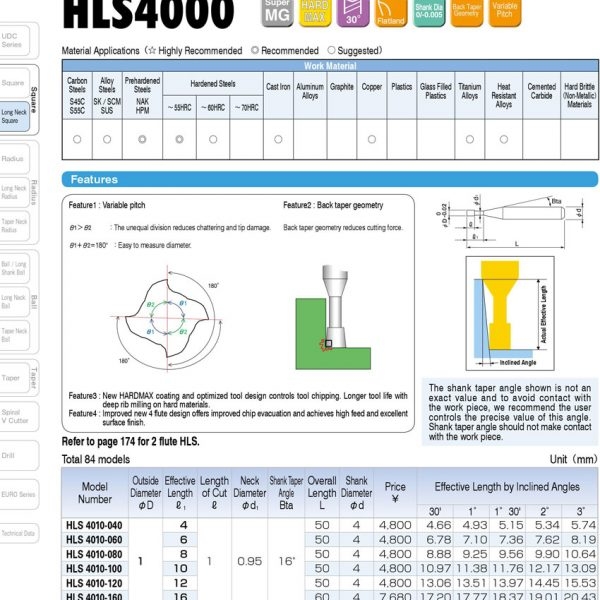Select the purple 30° helix badge
Image resolution: width=600 pixels, height=600 pixels.
click(x=353, y=13)
